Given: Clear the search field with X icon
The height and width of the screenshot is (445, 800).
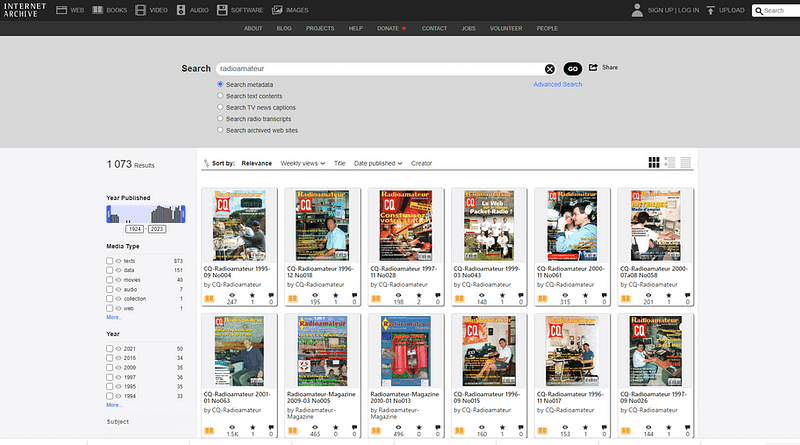Looking at the screenshot, I should (x=549, y=69).
